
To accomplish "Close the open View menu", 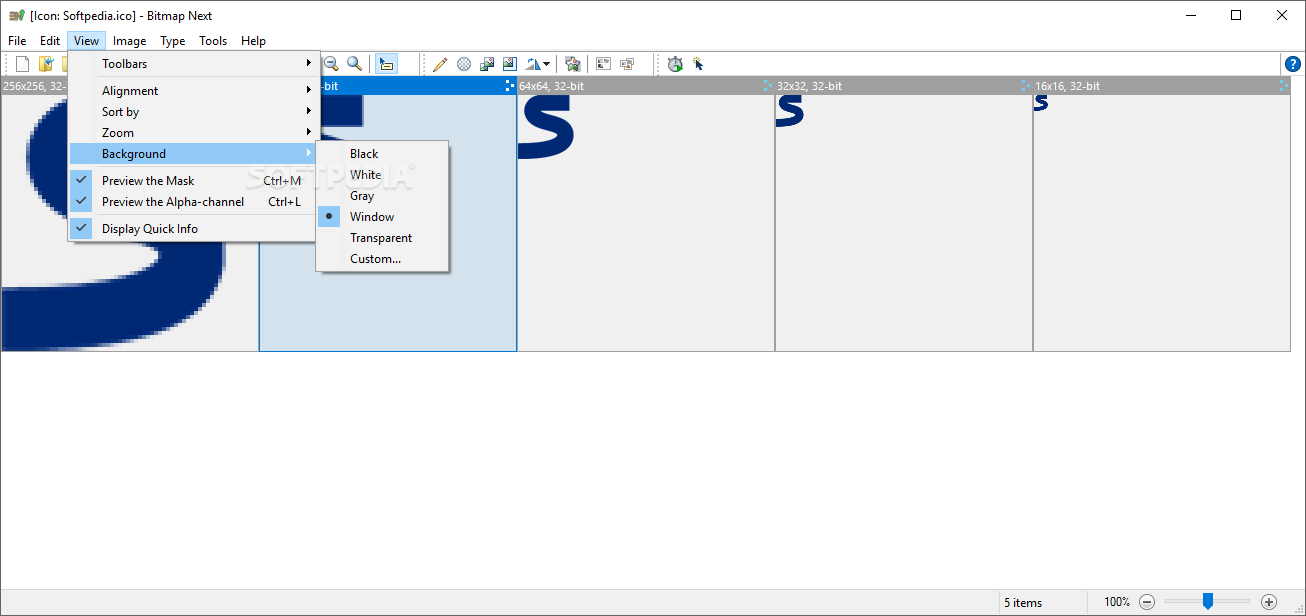I will click(86, 41).
